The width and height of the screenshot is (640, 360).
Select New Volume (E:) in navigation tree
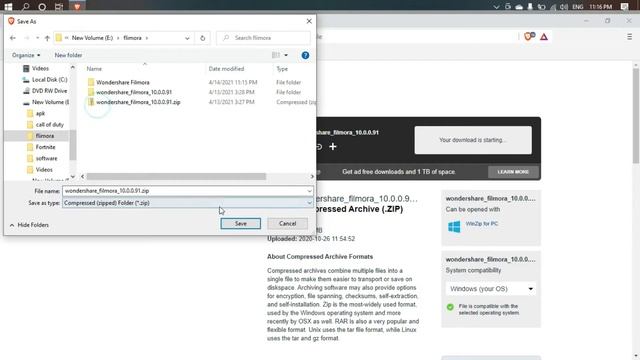[50, 102]
